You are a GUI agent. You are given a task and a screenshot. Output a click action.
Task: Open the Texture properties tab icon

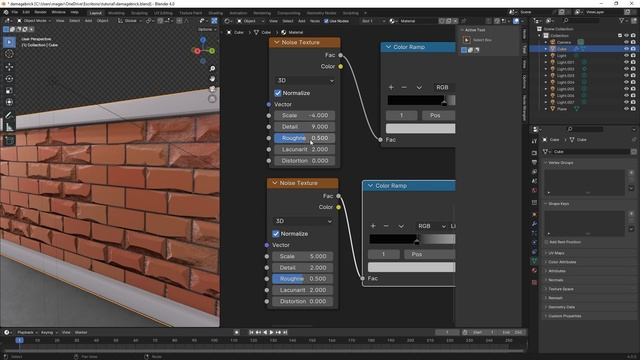pyautogui.click(x=534, y=282)
